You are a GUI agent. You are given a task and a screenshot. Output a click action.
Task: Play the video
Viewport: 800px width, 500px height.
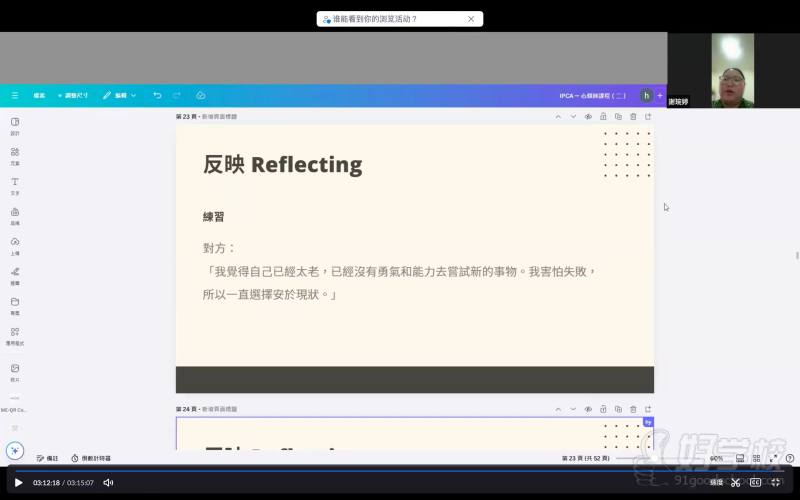click(18, 483)
